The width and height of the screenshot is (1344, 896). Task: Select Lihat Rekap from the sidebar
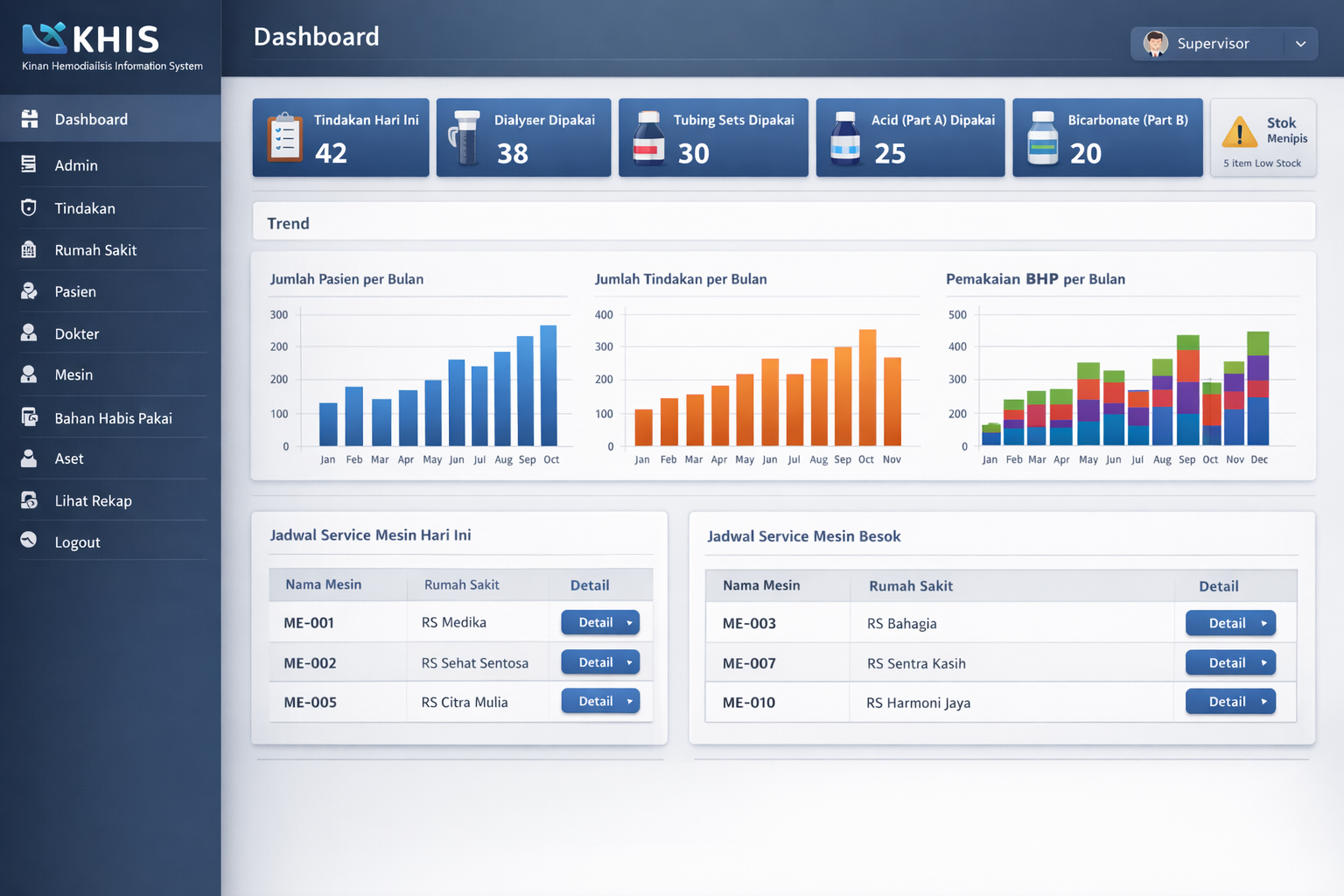coord(29,500)
